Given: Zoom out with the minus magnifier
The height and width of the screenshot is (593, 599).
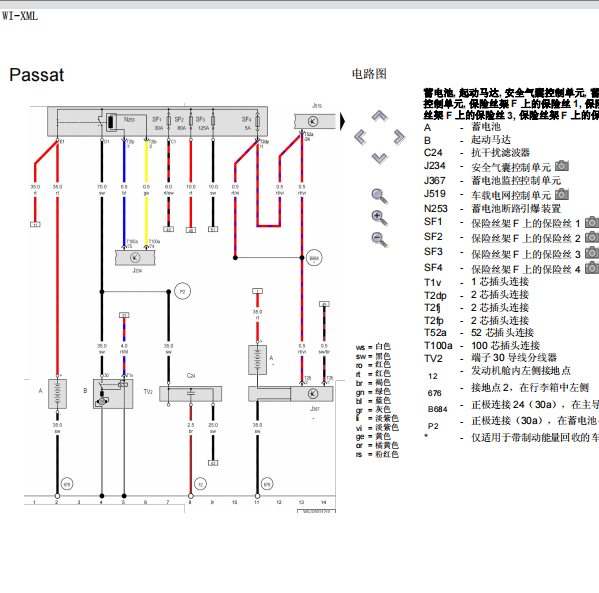Looking at the screenshot, I should pos(380,240).
